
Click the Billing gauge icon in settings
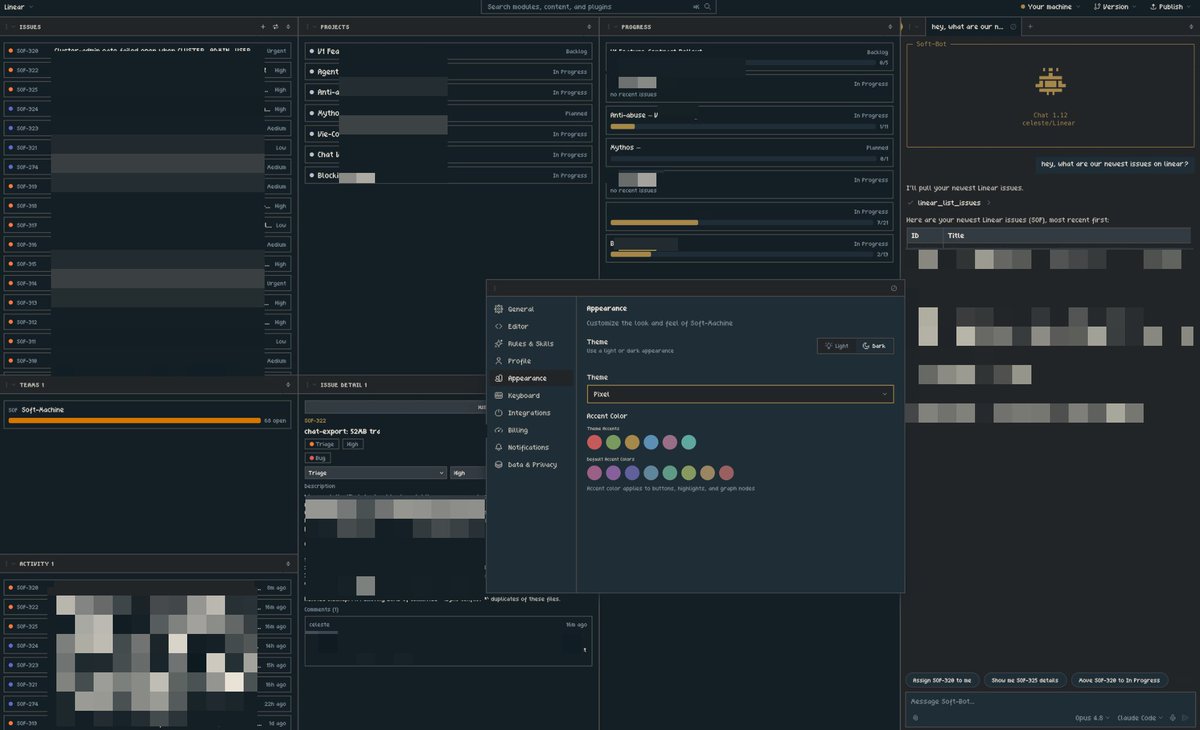[x=498, y=430]
